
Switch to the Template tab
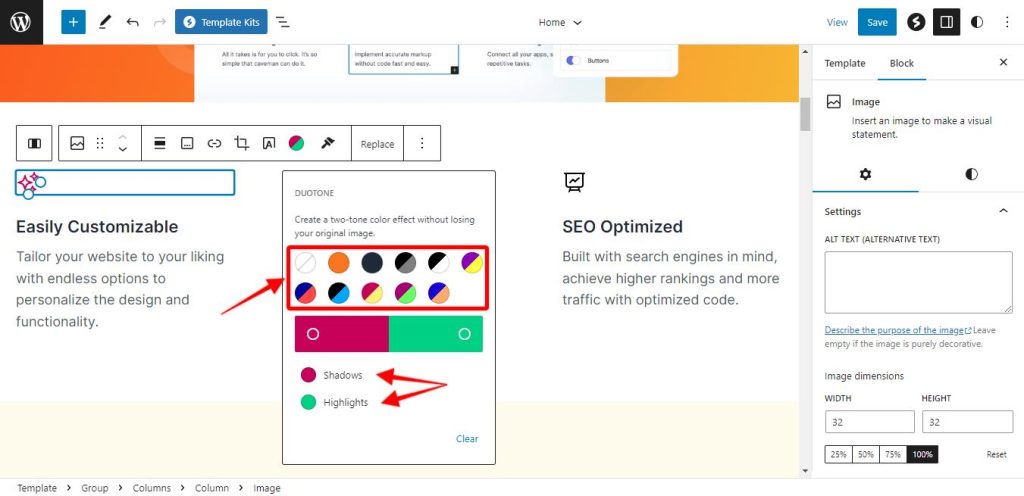[x=844, y=63]
